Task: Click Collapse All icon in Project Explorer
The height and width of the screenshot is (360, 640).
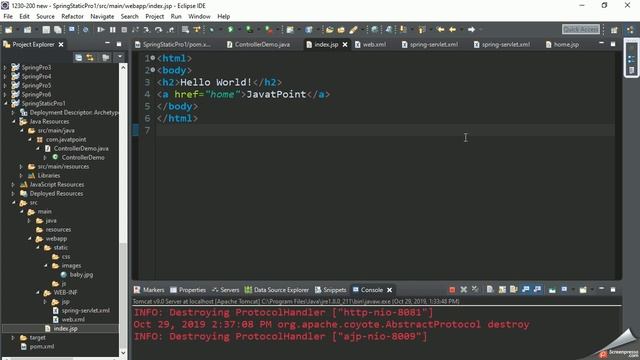Action: pyautogui.click(x=78, y=58)
